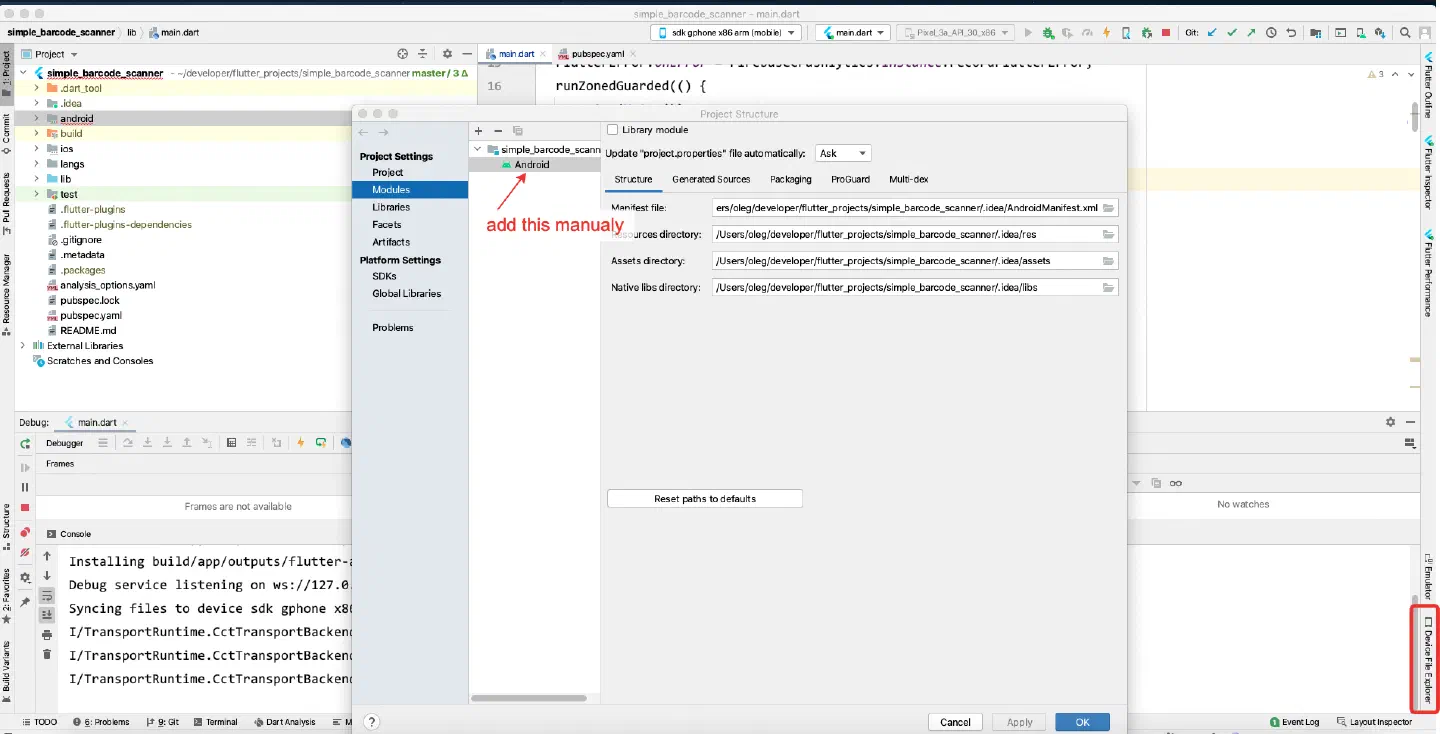Remove the selected module with the minus icon

[x=498, y=131]
